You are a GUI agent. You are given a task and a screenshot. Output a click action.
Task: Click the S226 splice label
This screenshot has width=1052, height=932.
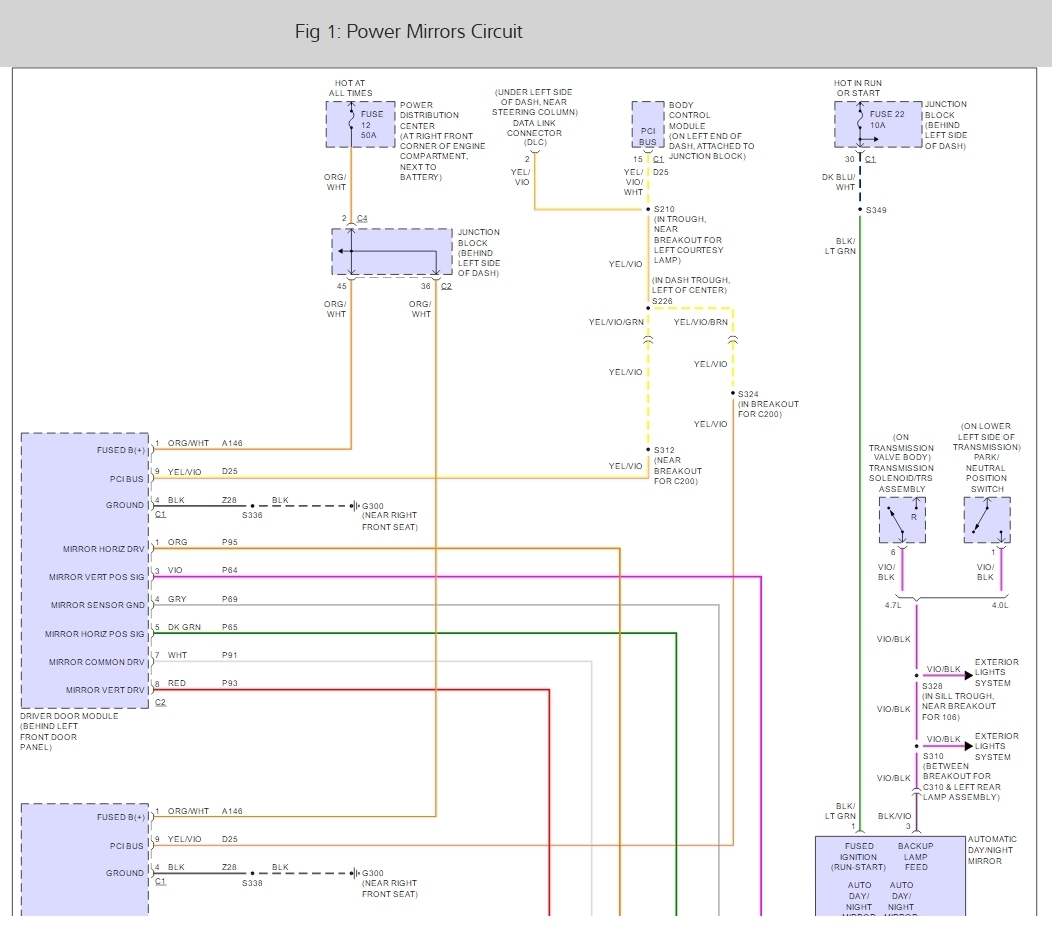coord(662,301)
